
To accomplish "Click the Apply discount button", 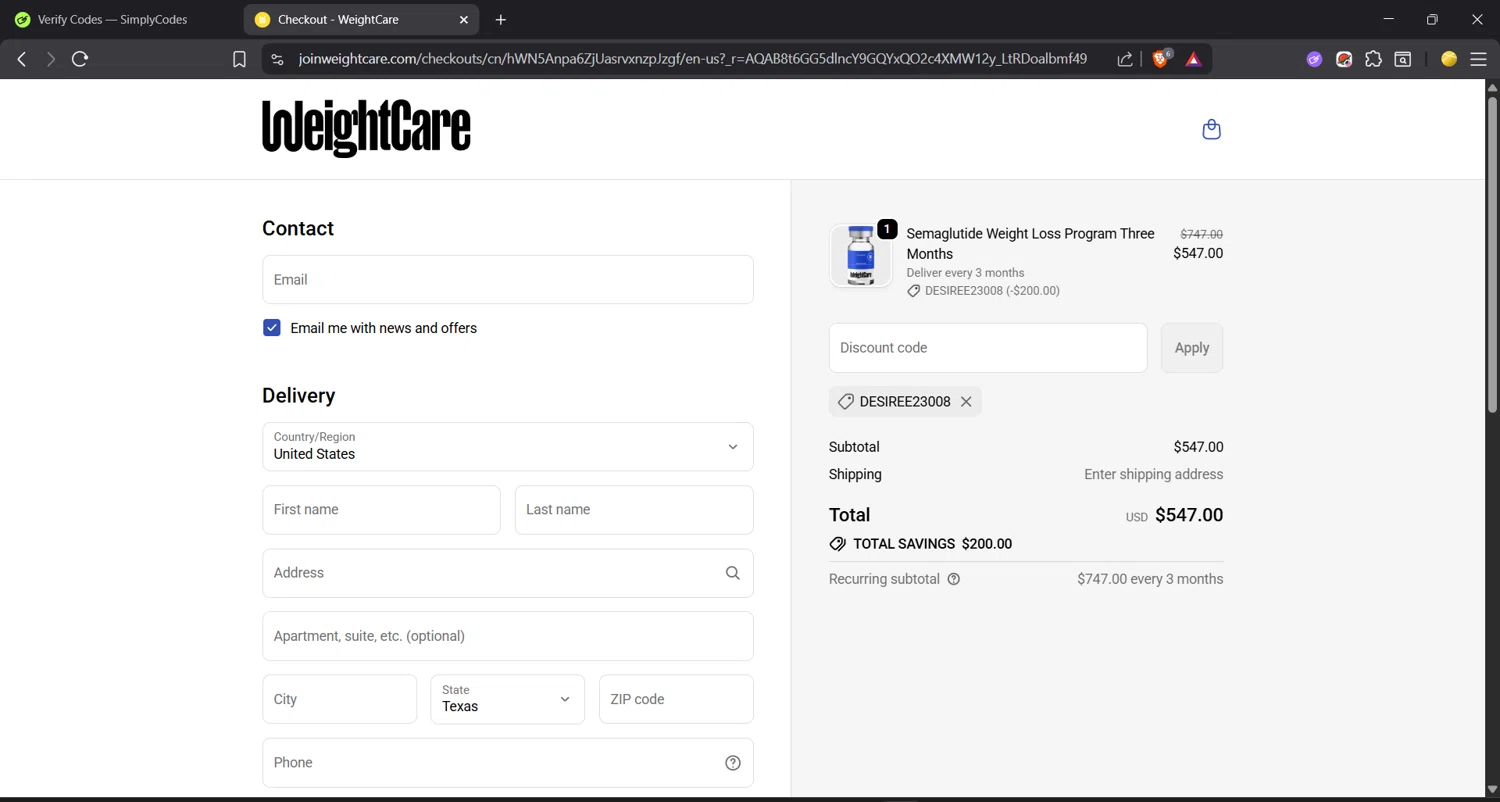I will [1192, 348].
